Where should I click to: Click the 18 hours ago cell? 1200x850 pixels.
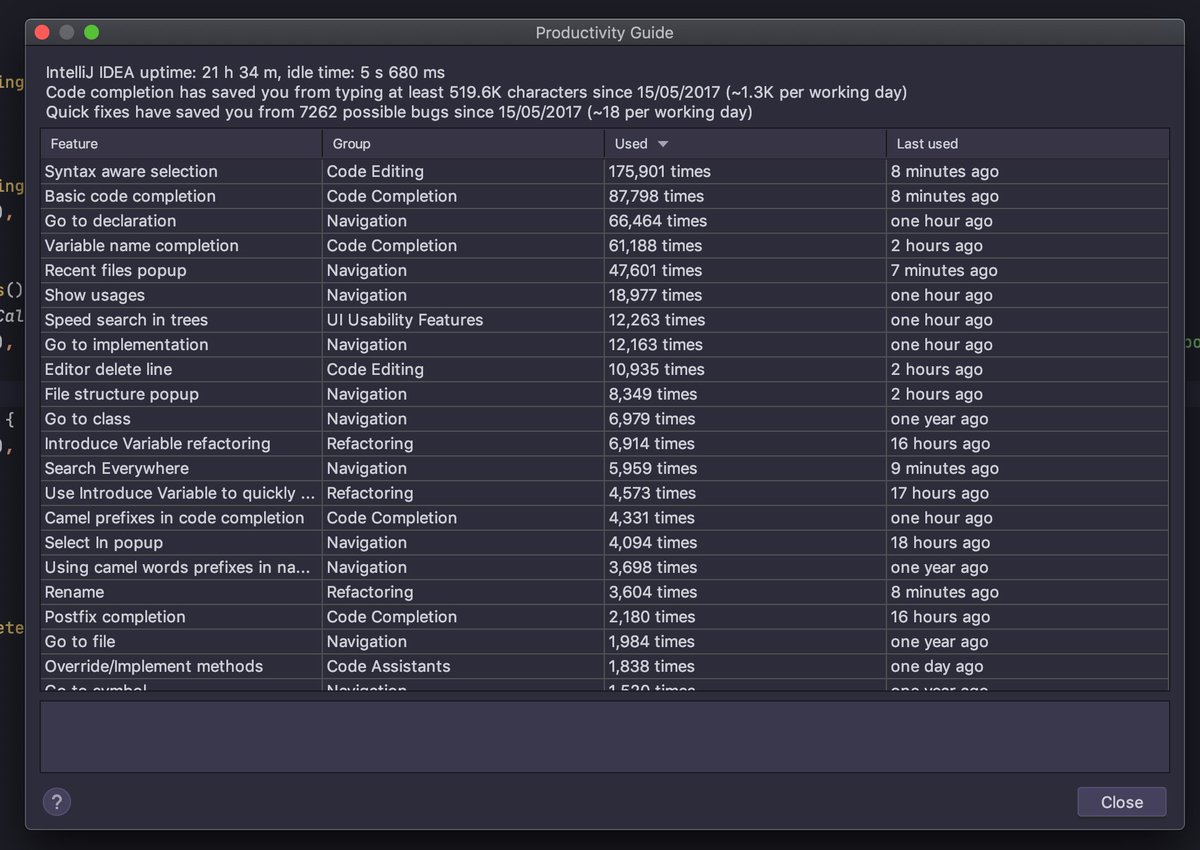tap(1027, 542)
